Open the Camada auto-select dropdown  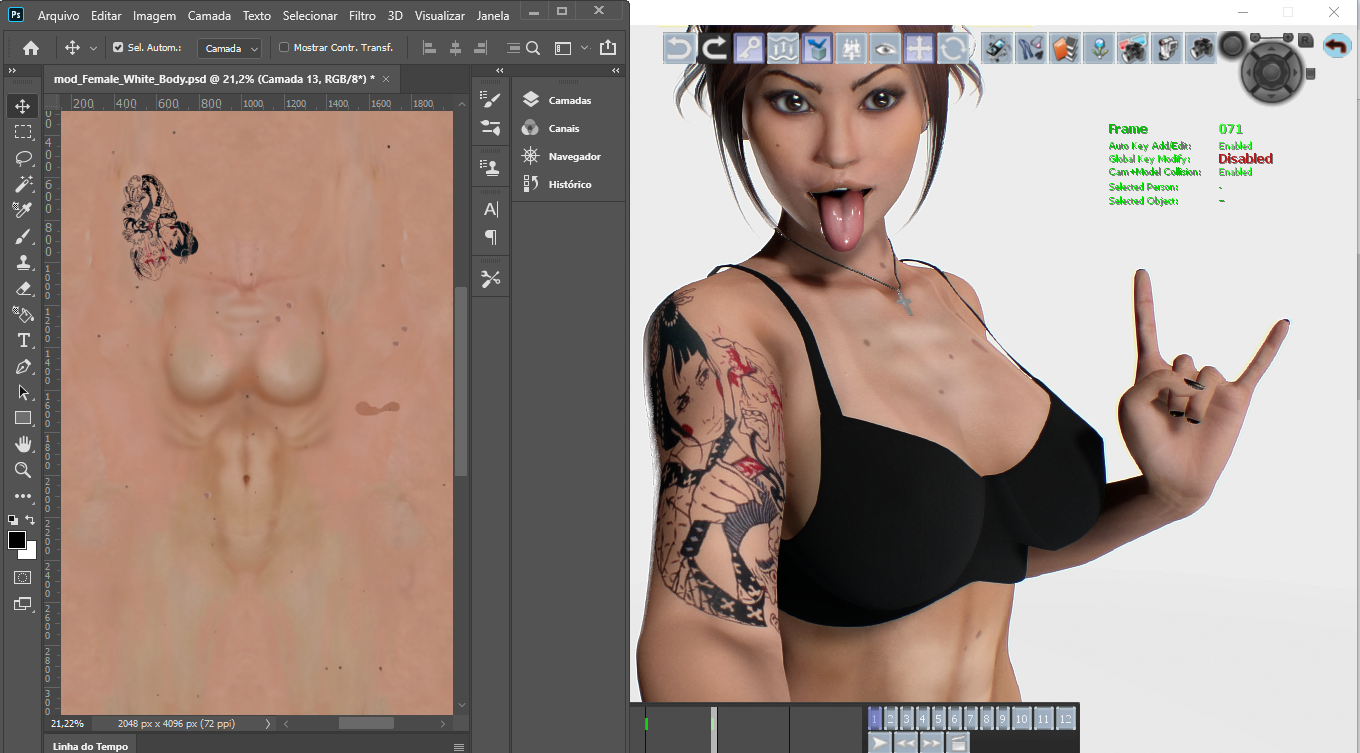pyautogui.click(x=229, y=48)
